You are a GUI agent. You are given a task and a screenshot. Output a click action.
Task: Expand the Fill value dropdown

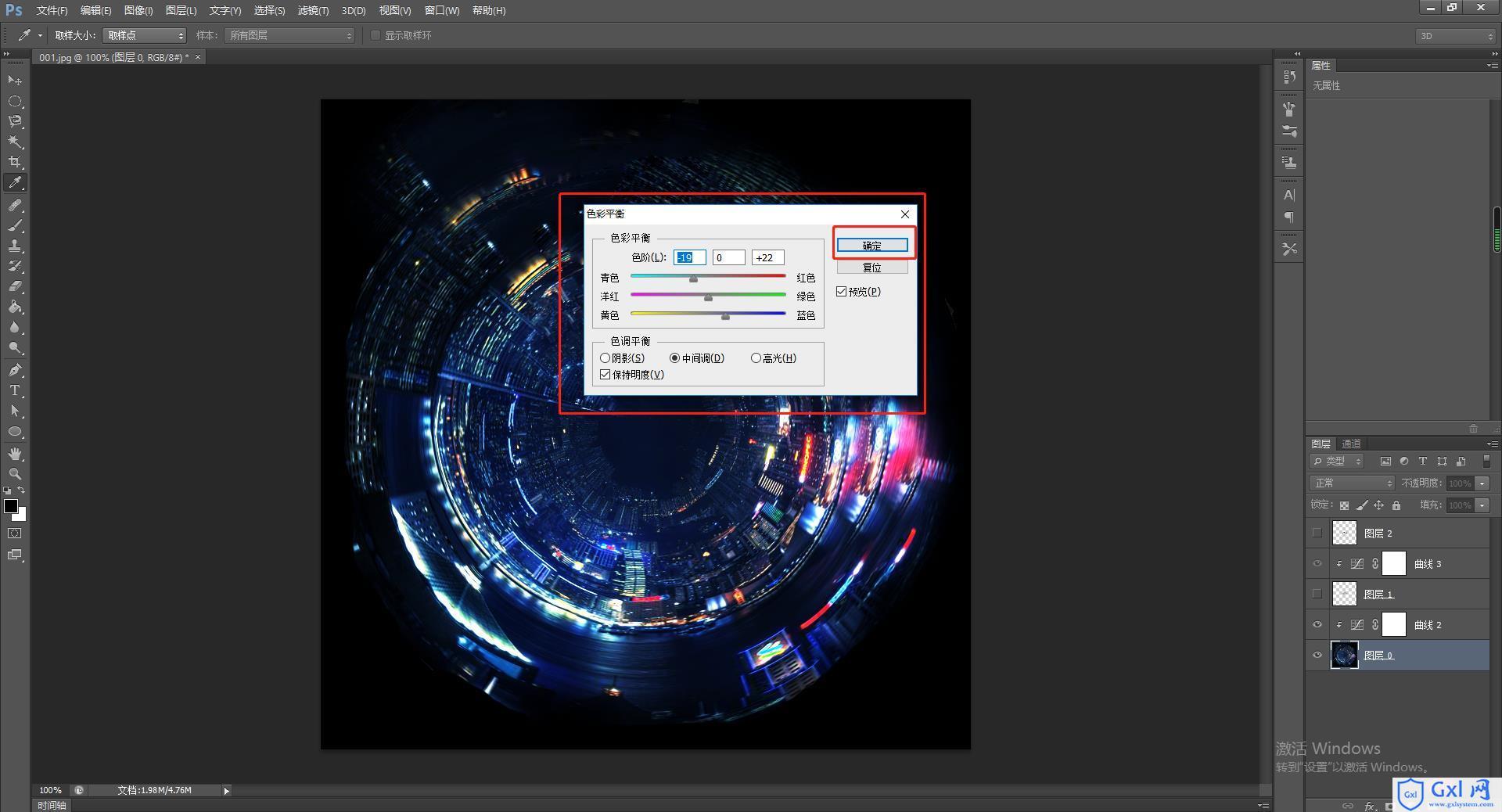(x=1482, y=505)
